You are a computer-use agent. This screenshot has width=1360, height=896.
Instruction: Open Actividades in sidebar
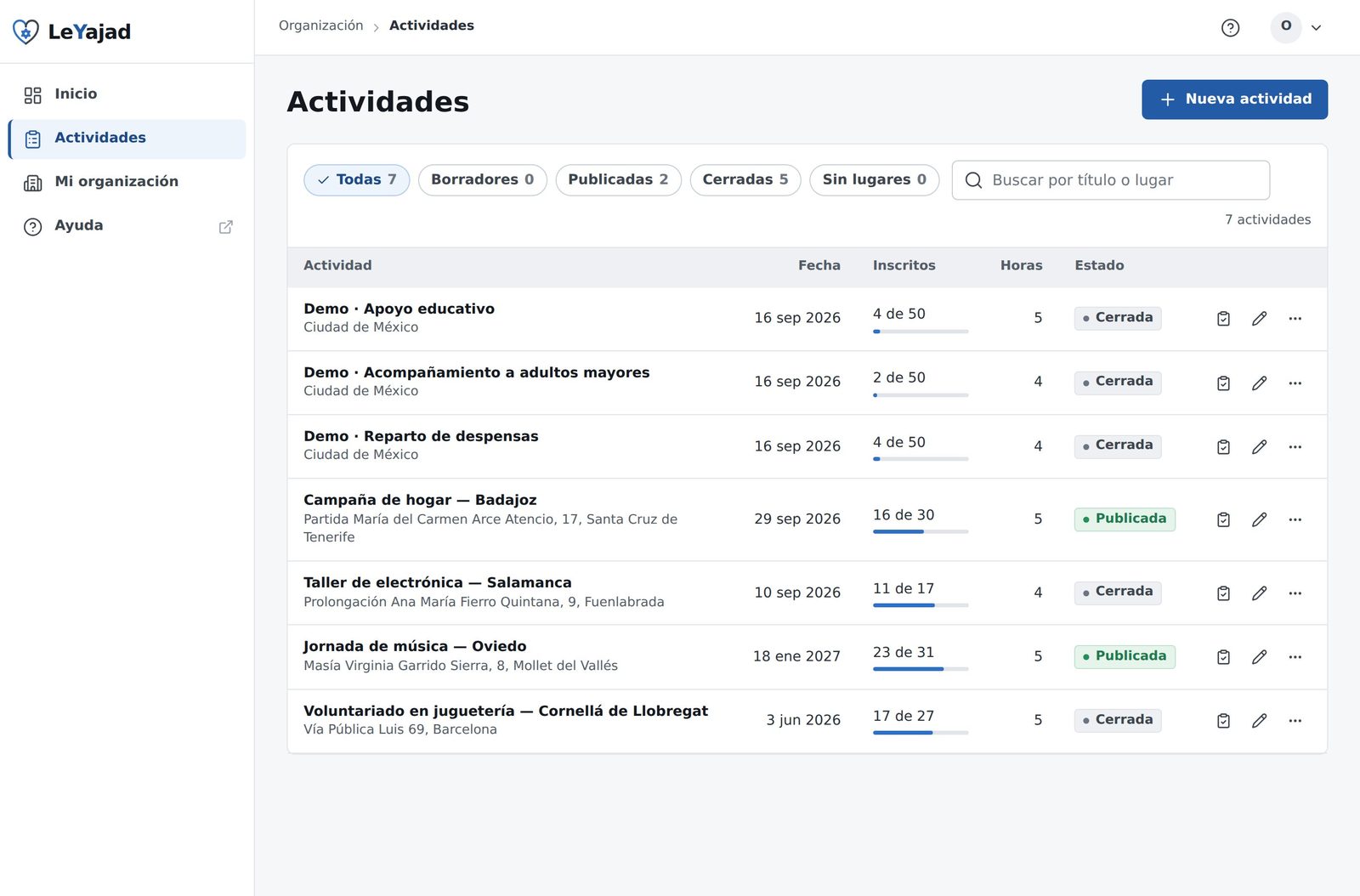[x=127, y=139]
